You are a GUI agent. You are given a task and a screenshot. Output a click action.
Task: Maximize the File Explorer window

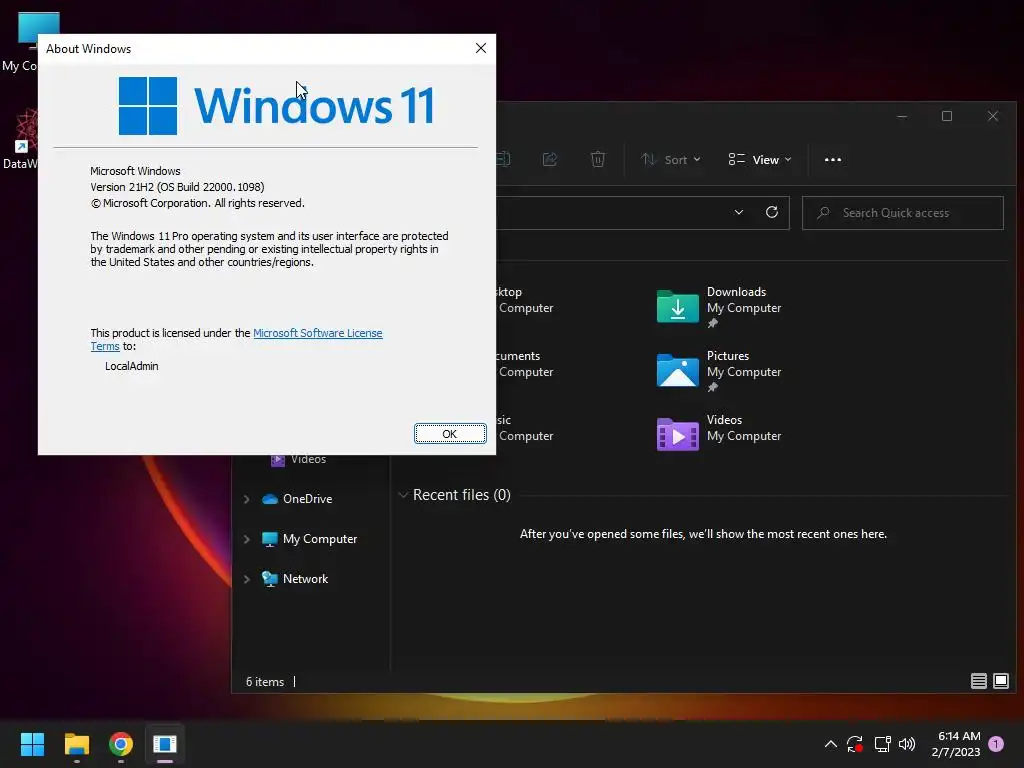947,116
